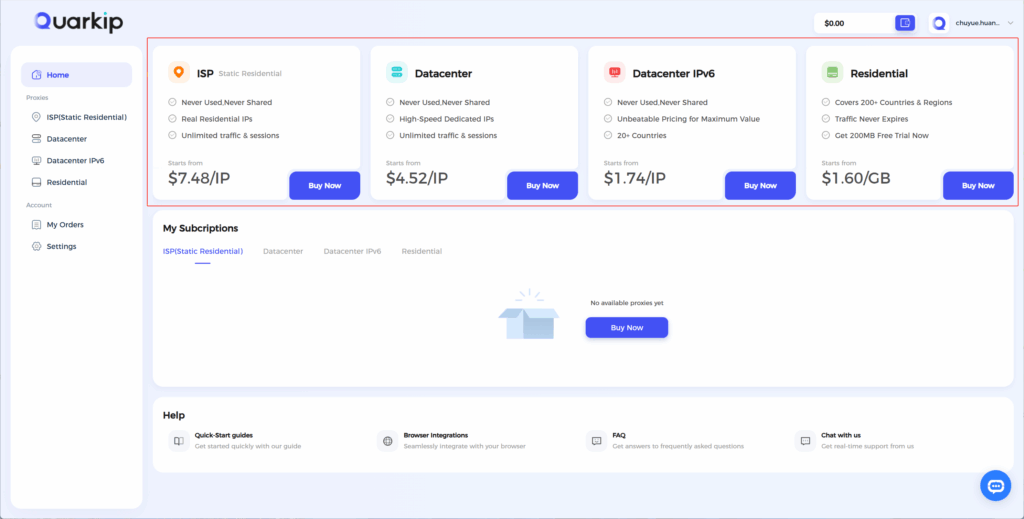This screenshot has width=1024, height=519.
Task: Click 'Unbeatable Pricing for Maximum Value' text
Action: pyautogui.click(x=688, y=119)
